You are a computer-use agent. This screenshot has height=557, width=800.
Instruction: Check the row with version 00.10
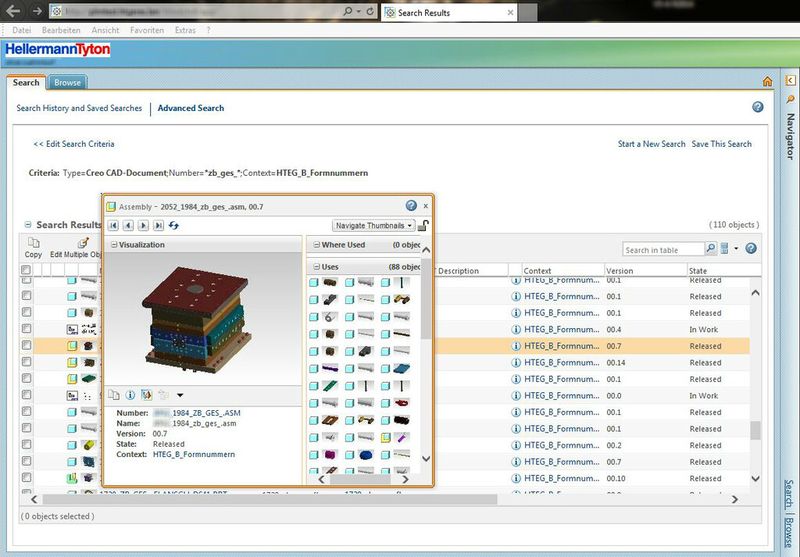(27, 477)
